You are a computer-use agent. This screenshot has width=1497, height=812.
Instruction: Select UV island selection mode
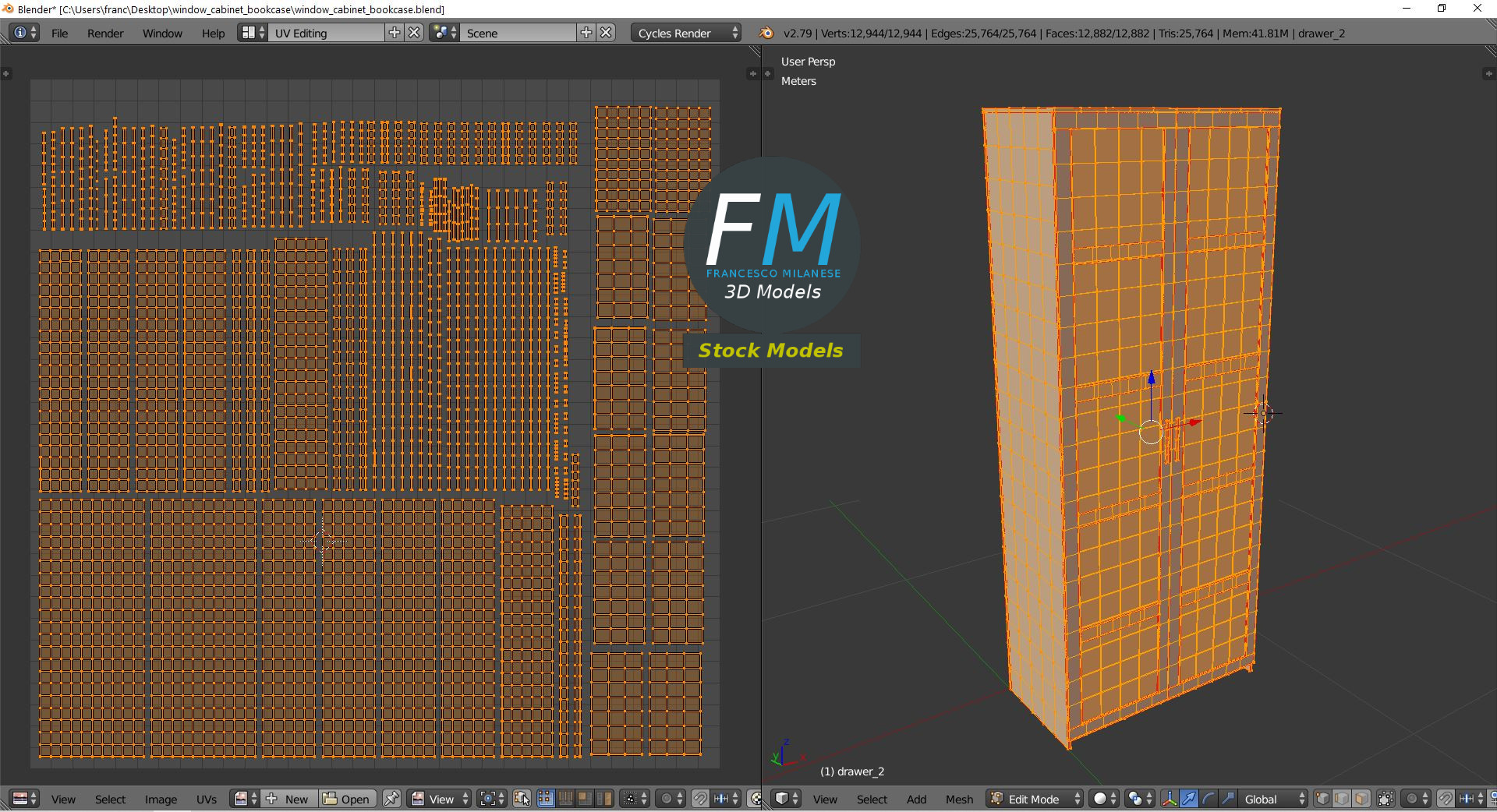tap(604, 799)
